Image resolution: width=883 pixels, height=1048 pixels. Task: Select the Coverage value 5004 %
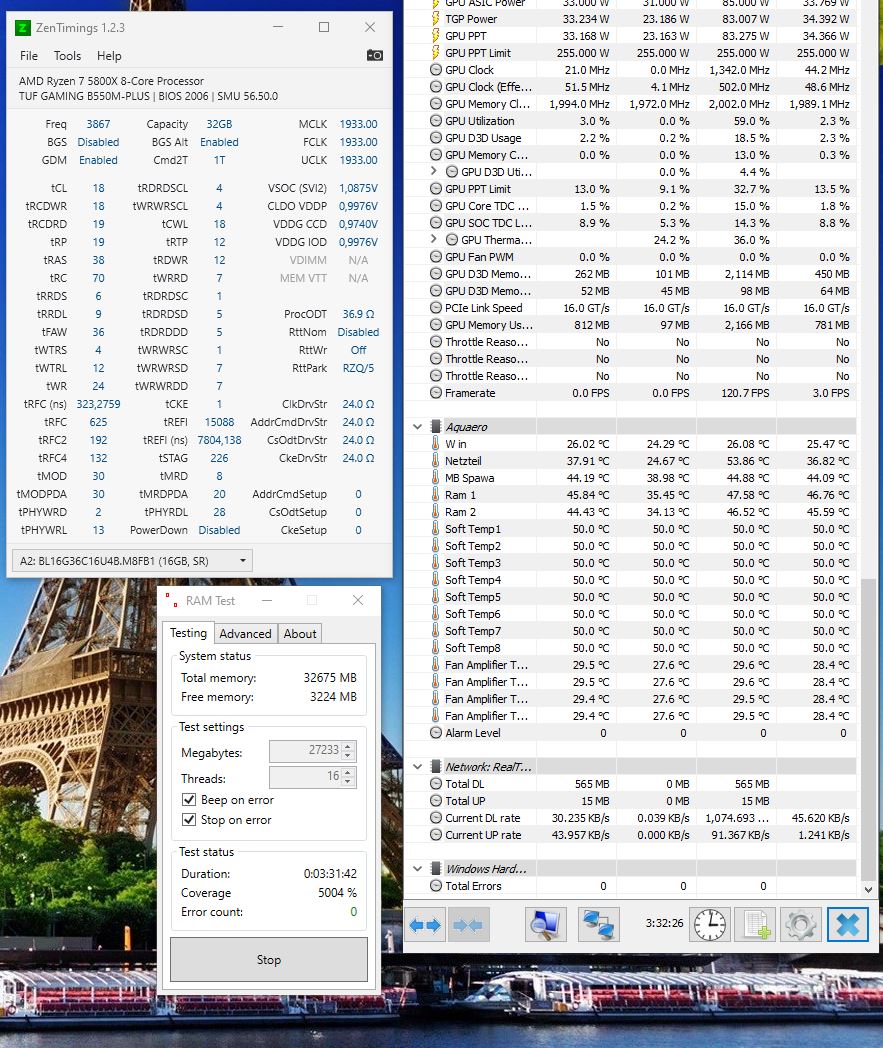click(337, 893)
